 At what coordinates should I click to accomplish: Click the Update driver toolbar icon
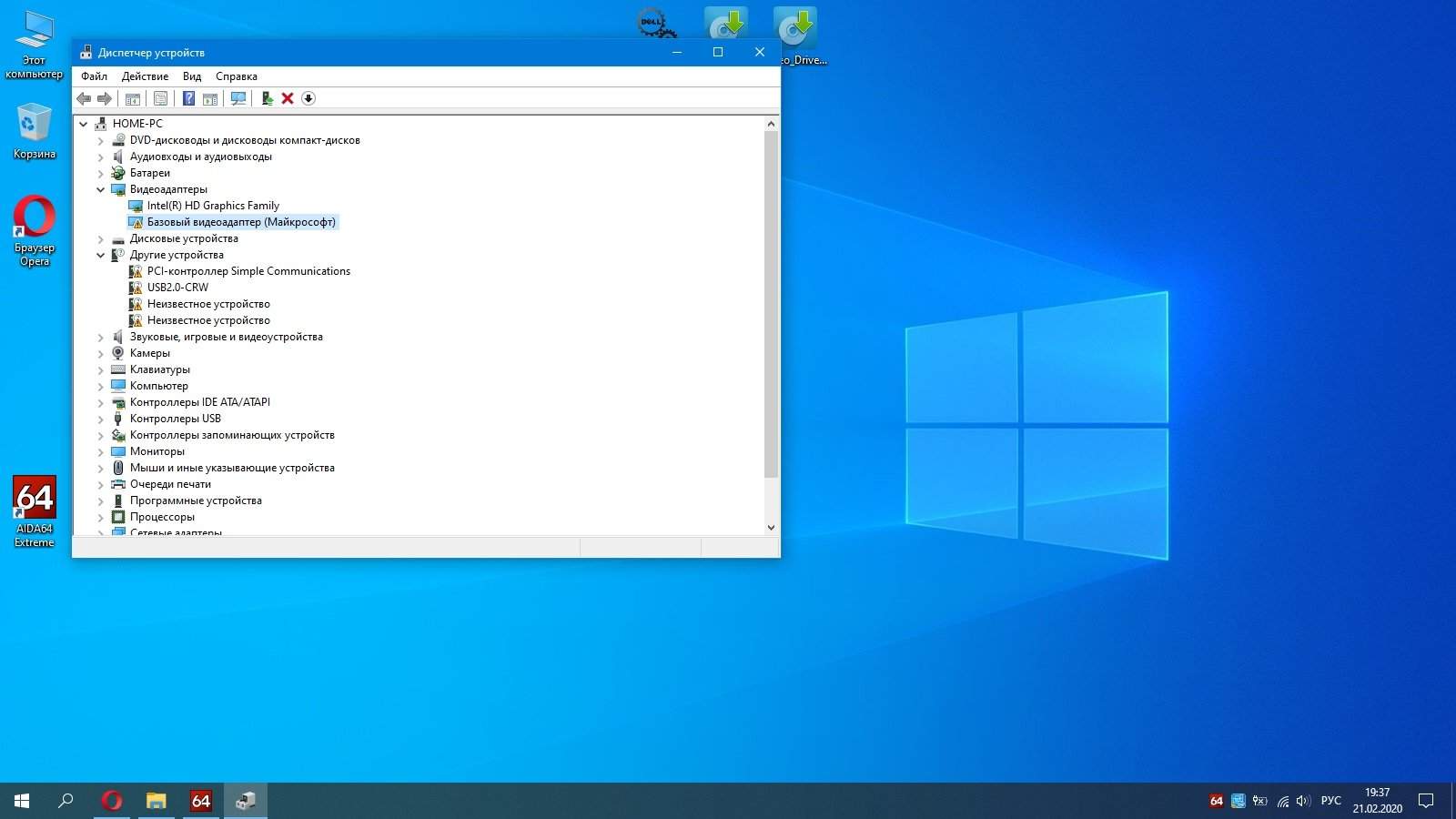point(267,98)
